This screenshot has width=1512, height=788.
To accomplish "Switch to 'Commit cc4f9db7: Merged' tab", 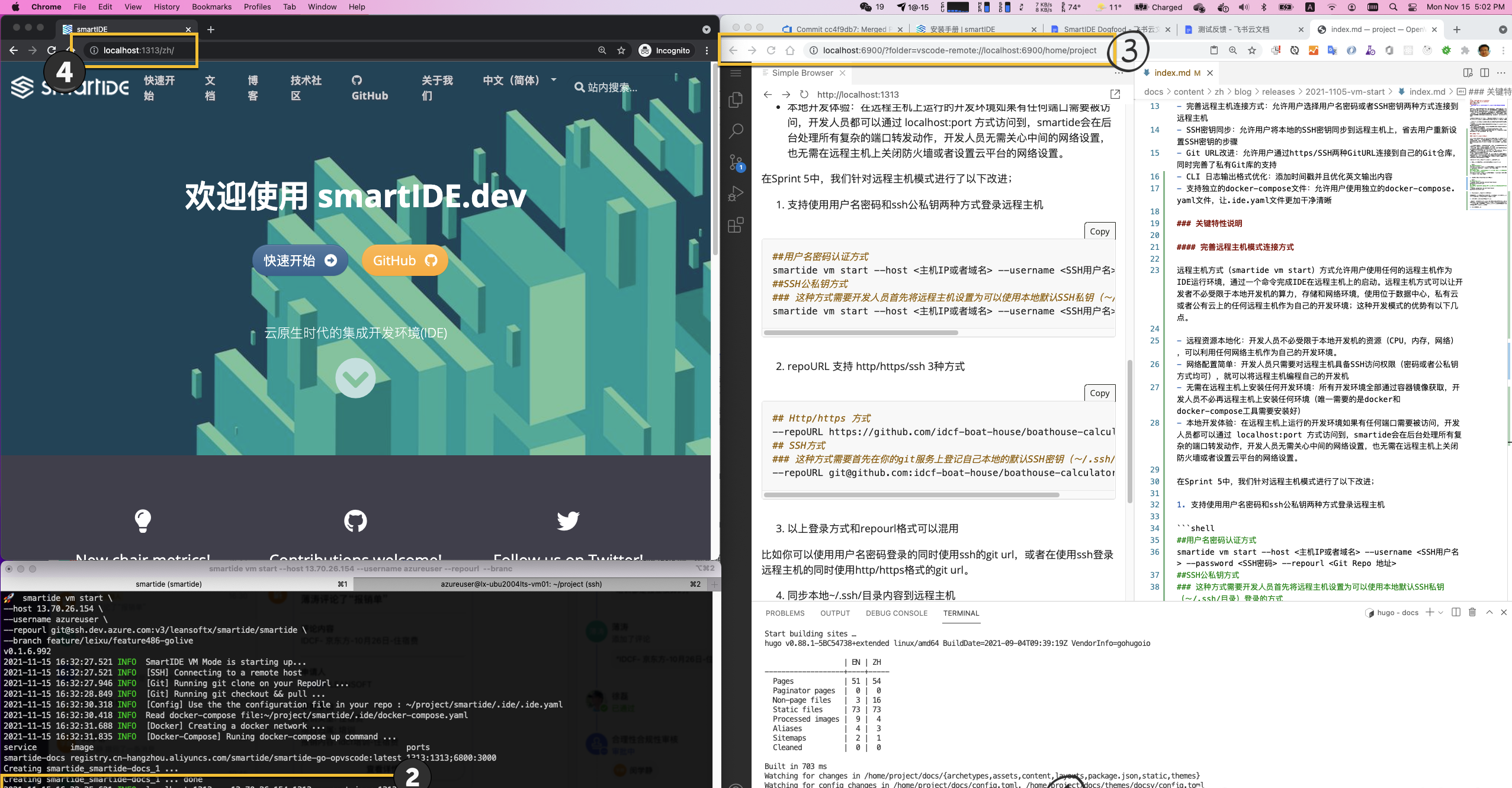I will pyautogui.click(x=841, y=29).
